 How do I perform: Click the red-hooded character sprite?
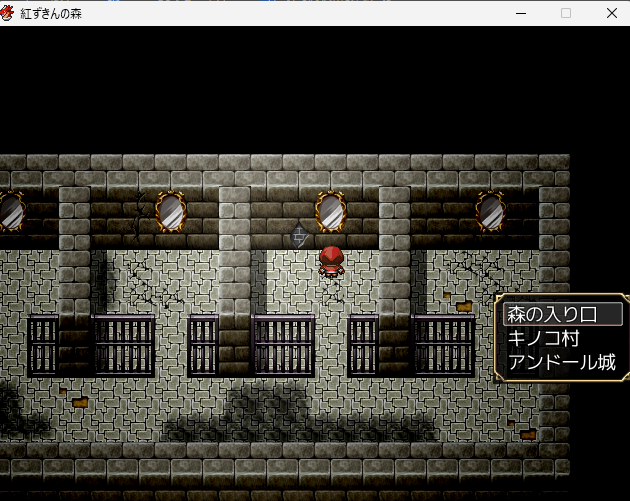coord(331,260)
